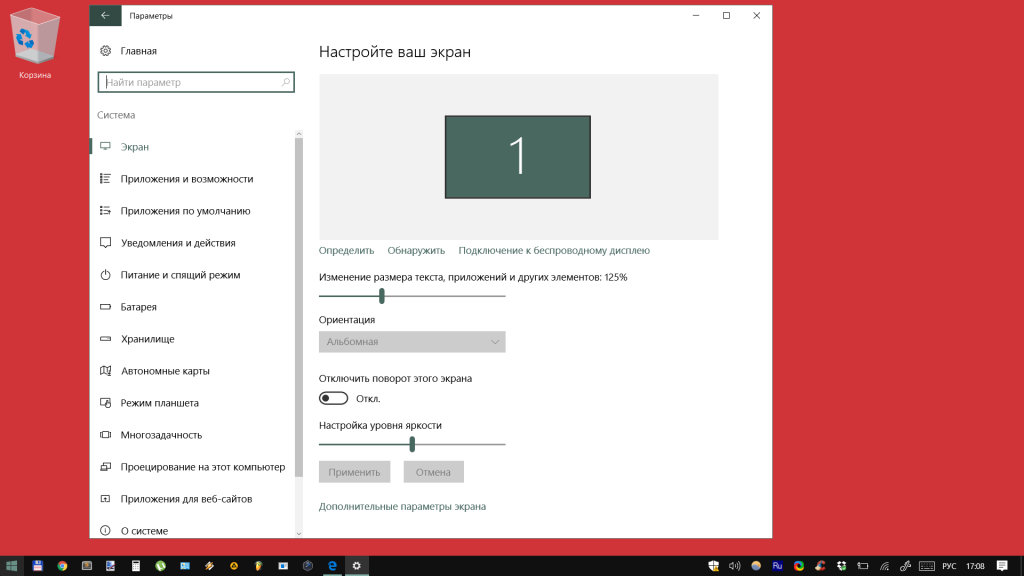Click the CCleaner tray icon
The width and height of the screenshot is (1024, 576).
[x=820, y=566]
